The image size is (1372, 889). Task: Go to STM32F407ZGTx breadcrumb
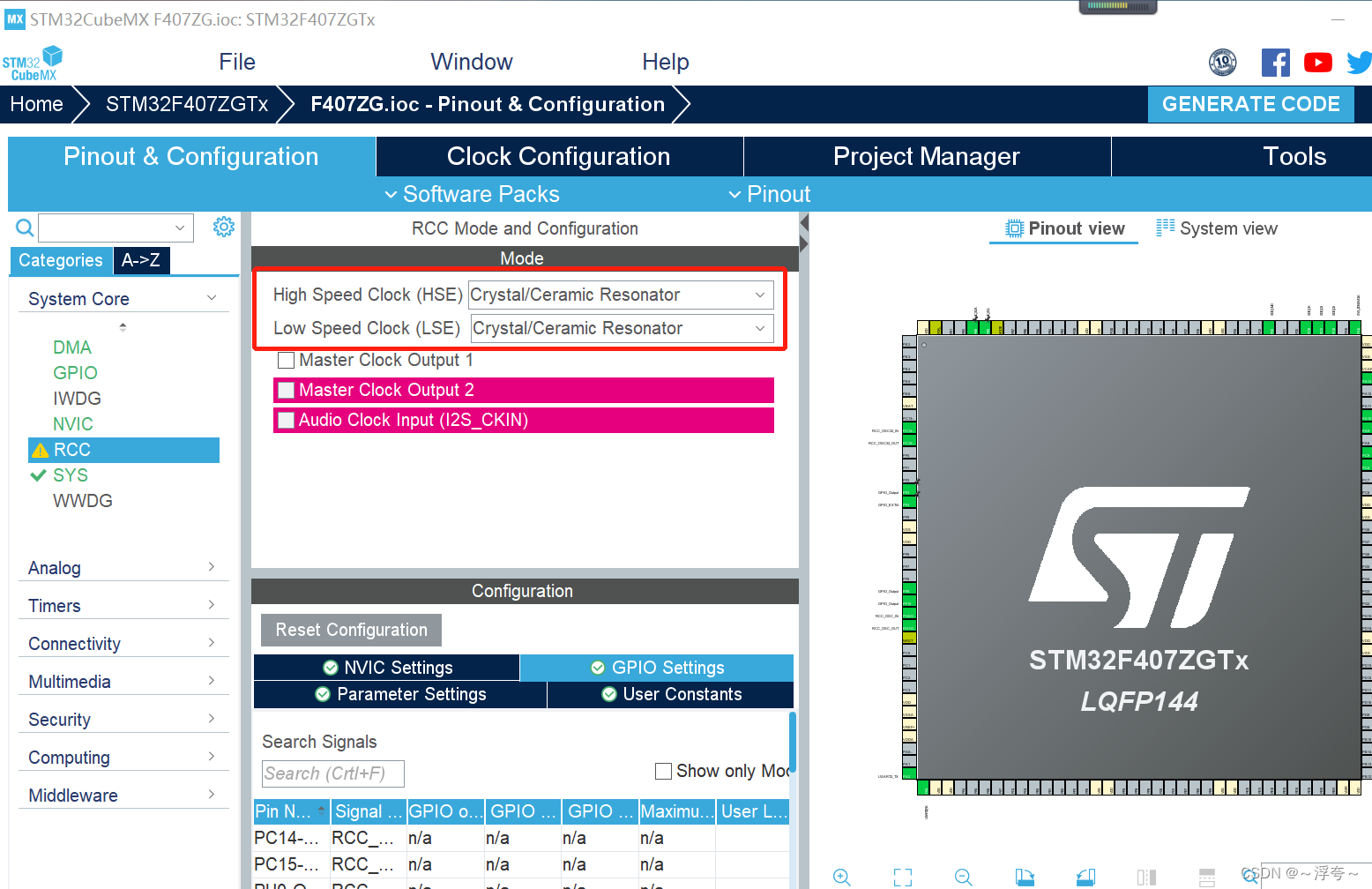click(187, 104)
